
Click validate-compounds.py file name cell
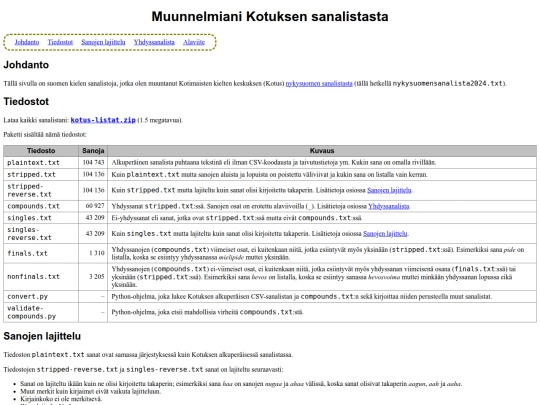point(41,312)
